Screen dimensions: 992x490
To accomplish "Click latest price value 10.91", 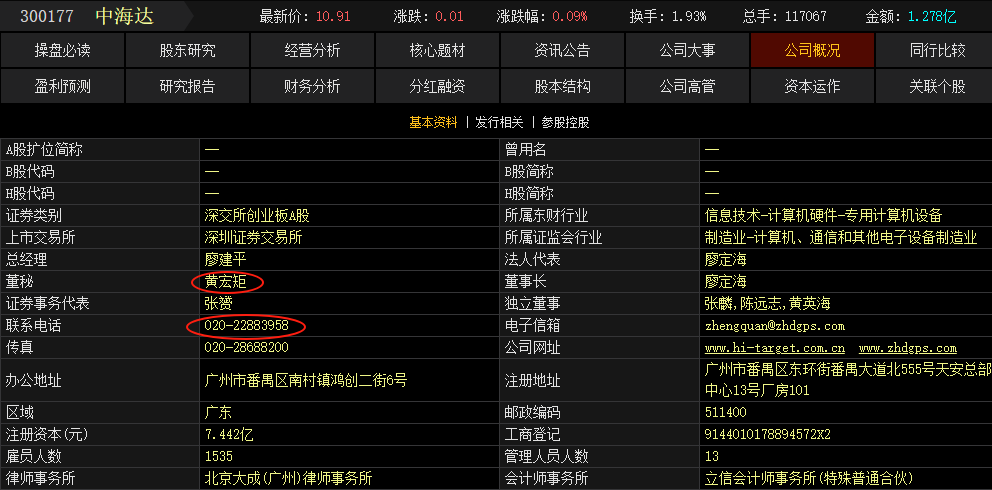I will coord(333,16).
